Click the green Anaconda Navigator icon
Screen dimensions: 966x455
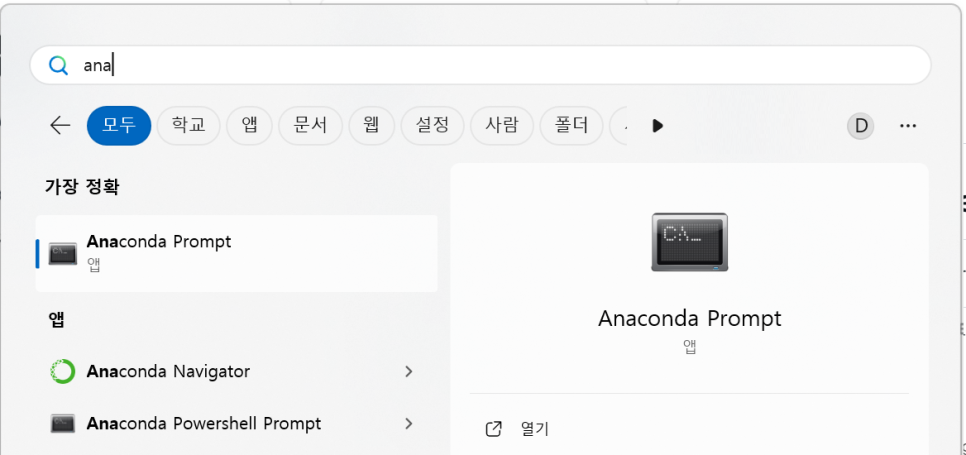pos(63,371)
